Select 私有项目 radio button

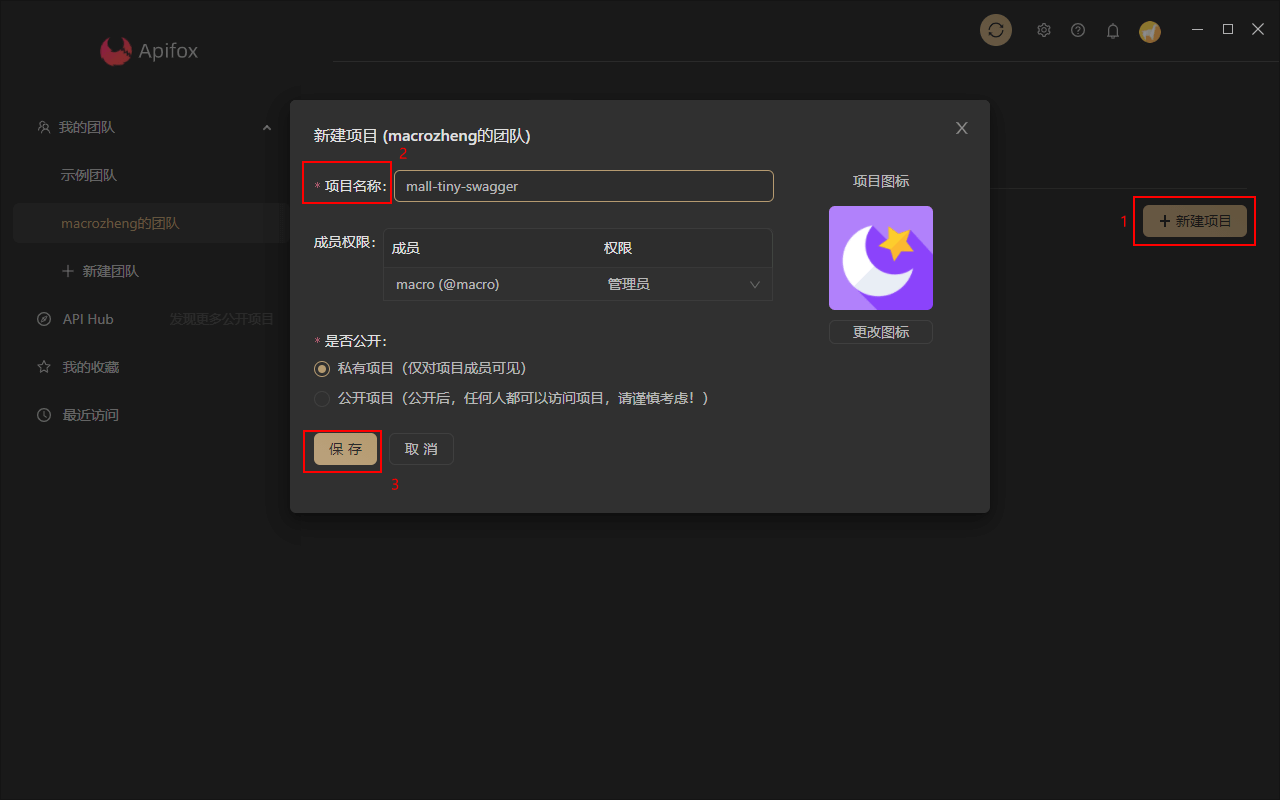(322, 368)
